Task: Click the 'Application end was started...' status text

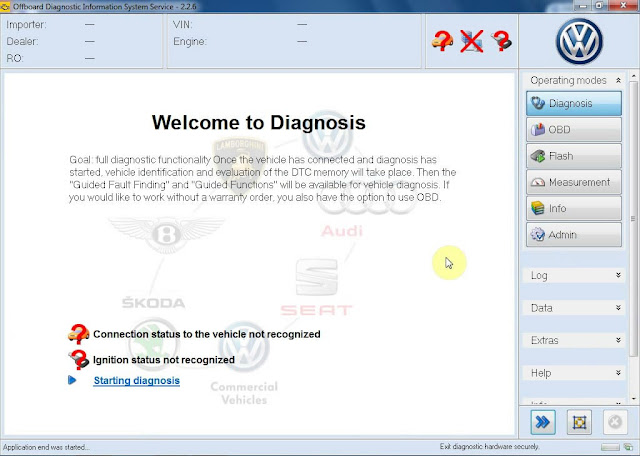Action: coord(46,447)
